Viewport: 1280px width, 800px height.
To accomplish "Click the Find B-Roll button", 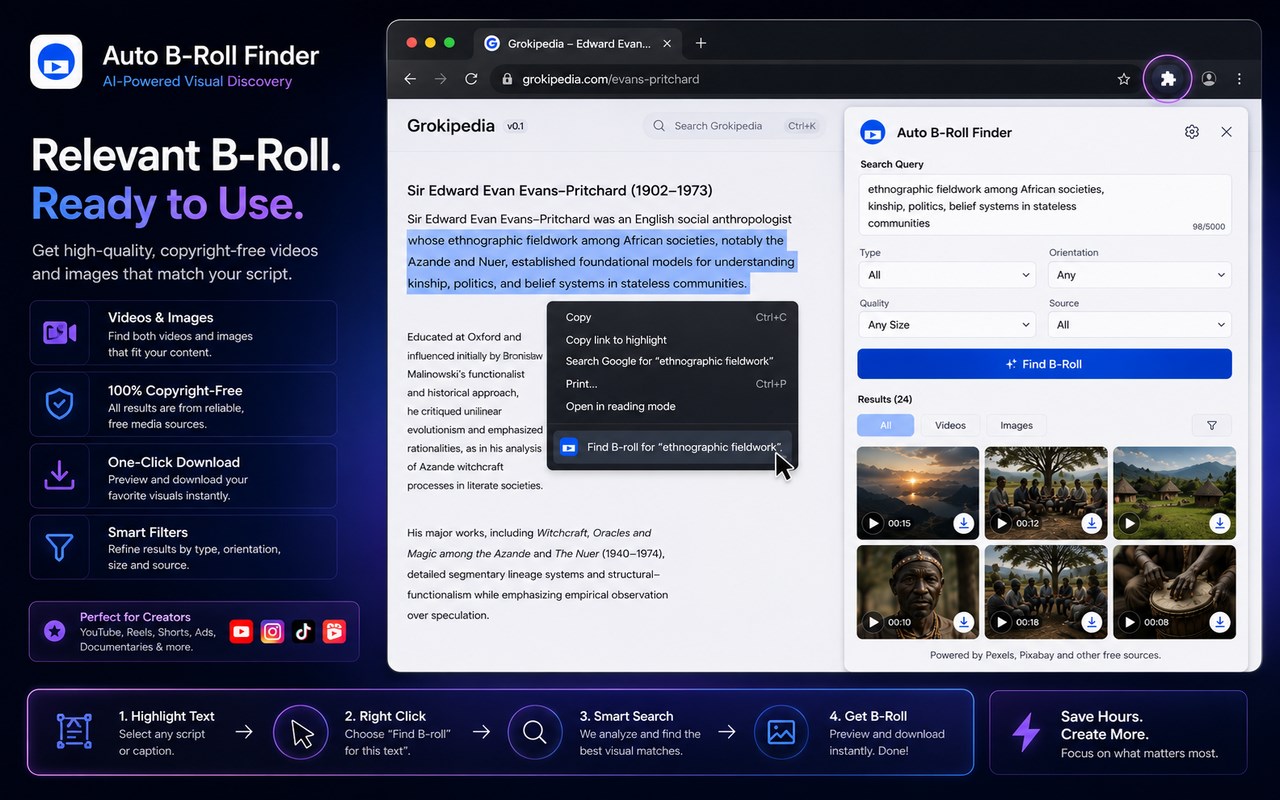I will pyautogui.click(x=1045, y=364).
